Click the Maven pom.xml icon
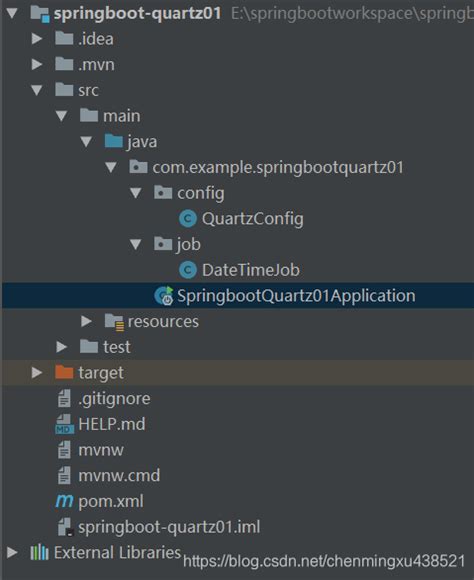 pyautogui.click(x=64, y=501)
